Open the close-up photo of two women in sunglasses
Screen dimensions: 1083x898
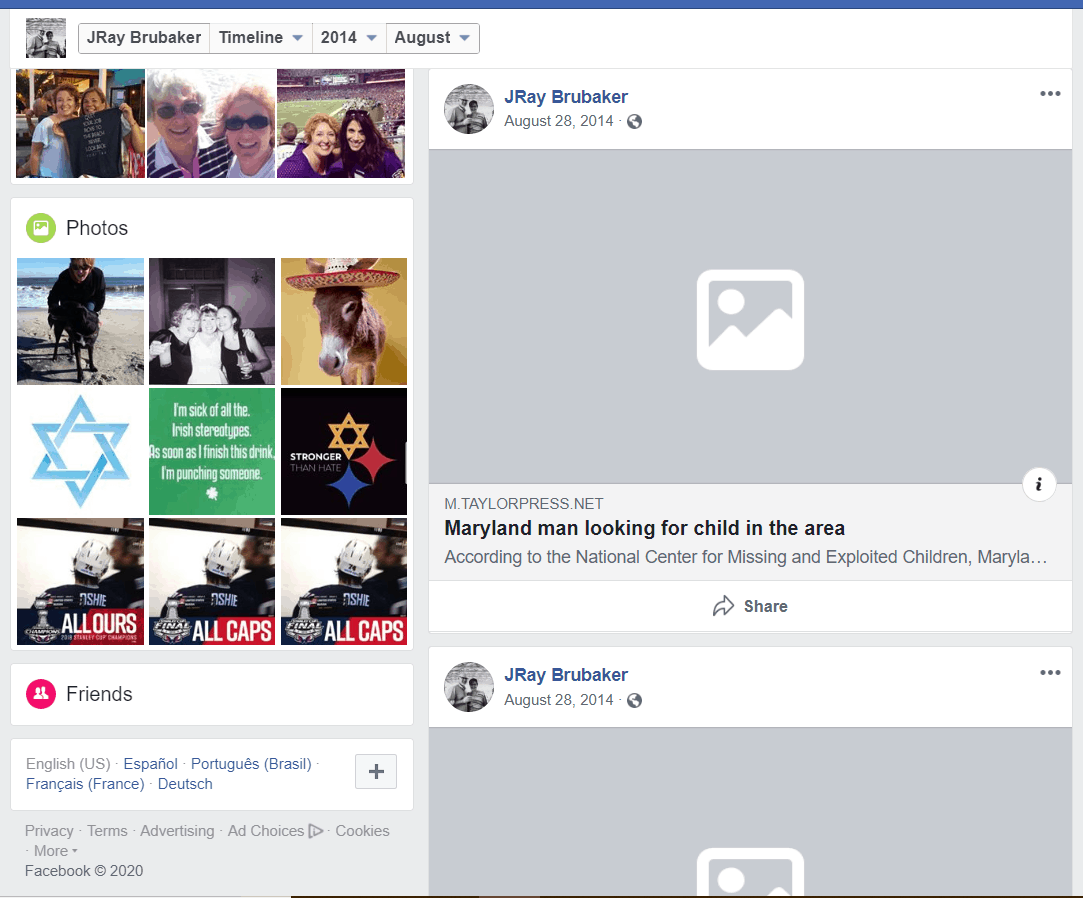tap(211, 124)
